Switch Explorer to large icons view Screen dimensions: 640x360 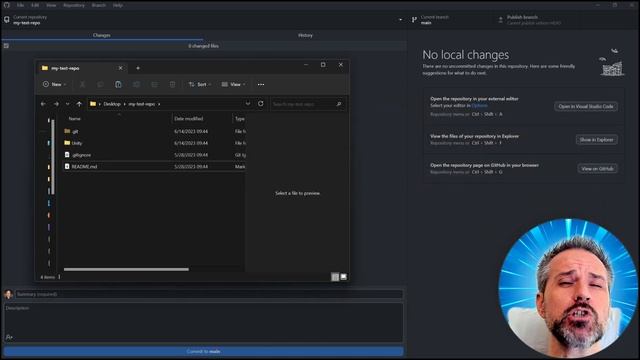point(344,277)
